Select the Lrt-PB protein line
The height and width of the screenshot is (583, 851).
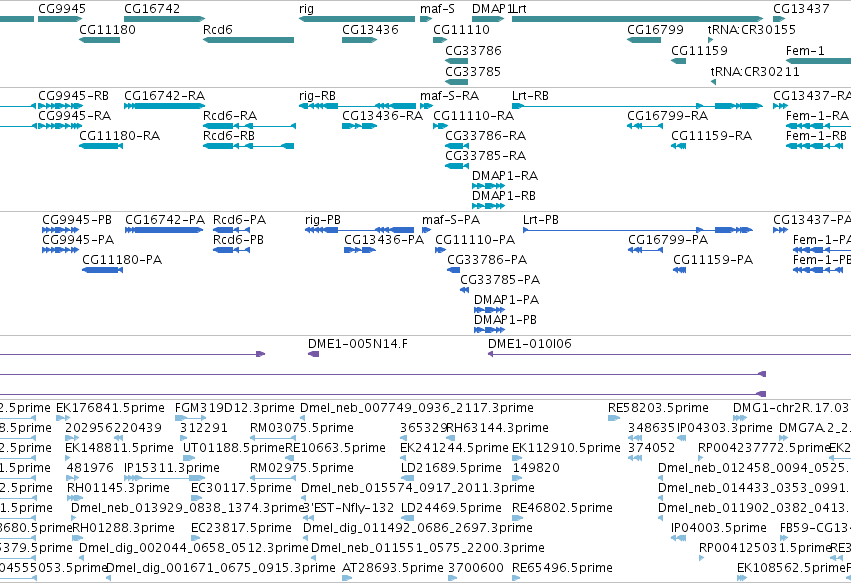(x=638, y=230)
